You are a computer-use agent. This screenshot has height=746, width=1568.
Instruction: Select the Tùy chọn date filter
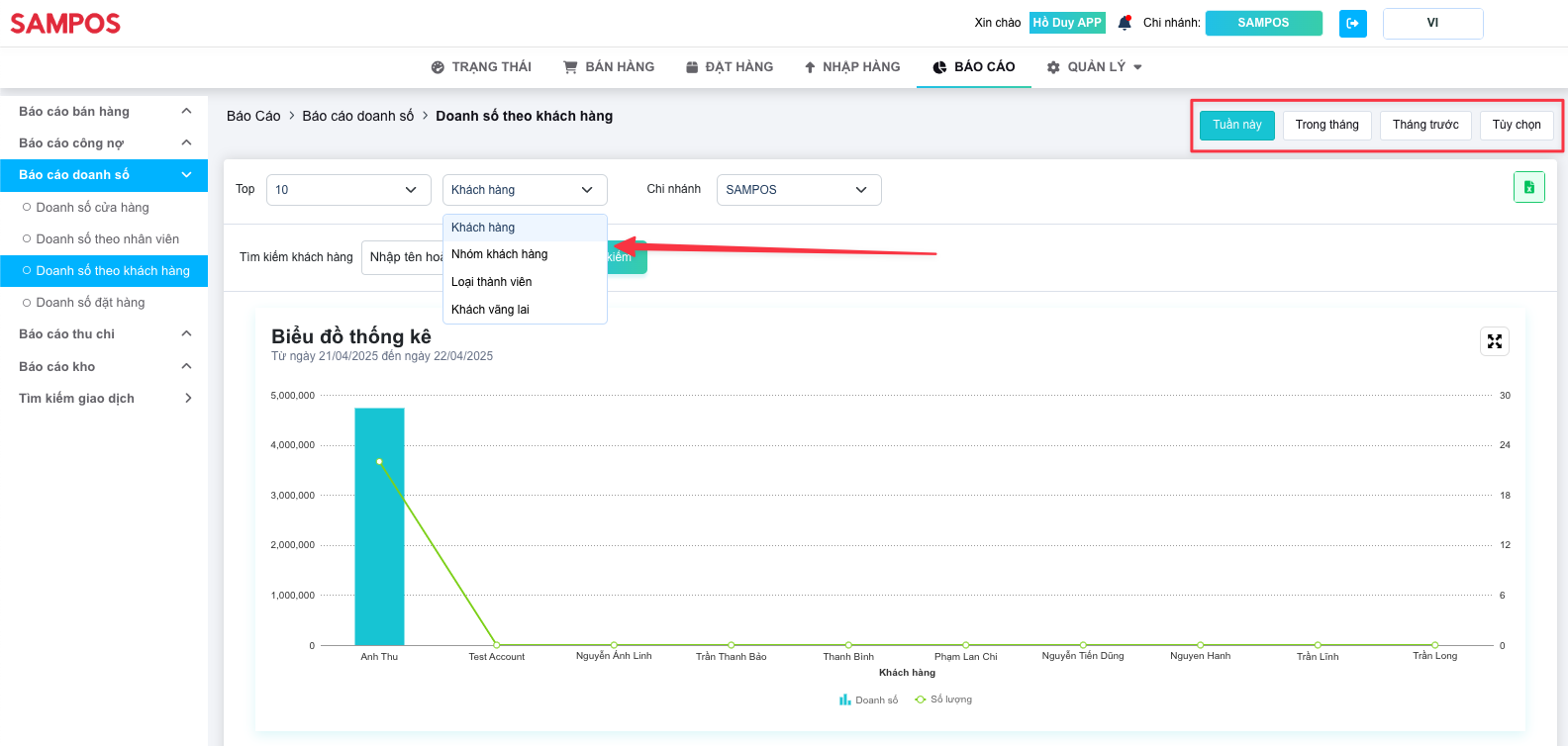coord(1517,125)
